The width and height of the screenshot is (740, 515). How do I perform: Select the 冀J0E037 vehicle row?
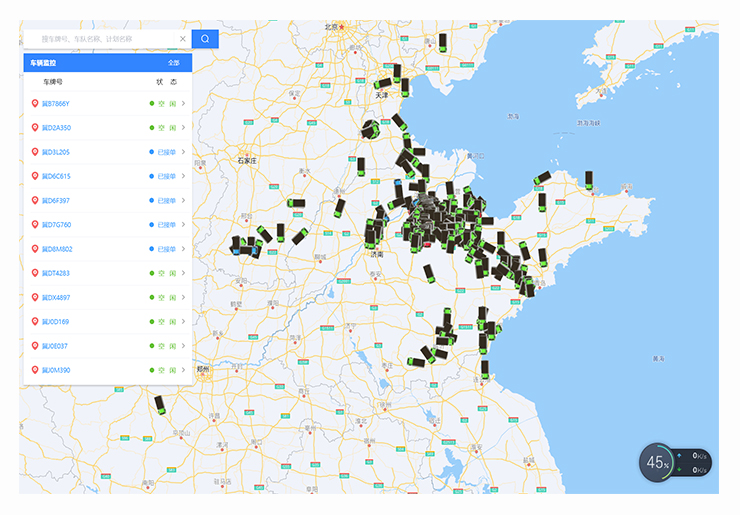pyautogui.click(x=100, y=346)
